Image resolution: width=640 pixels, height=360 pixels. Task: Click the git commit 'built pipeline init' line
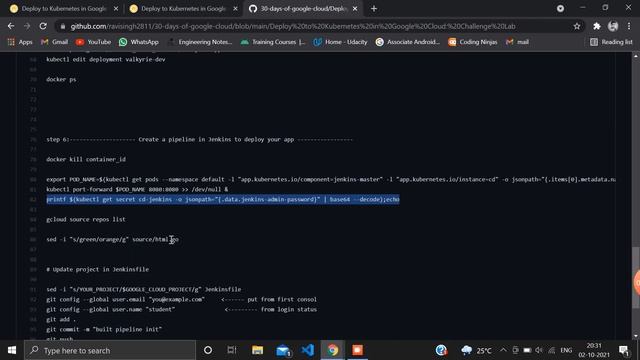[104, 329]
